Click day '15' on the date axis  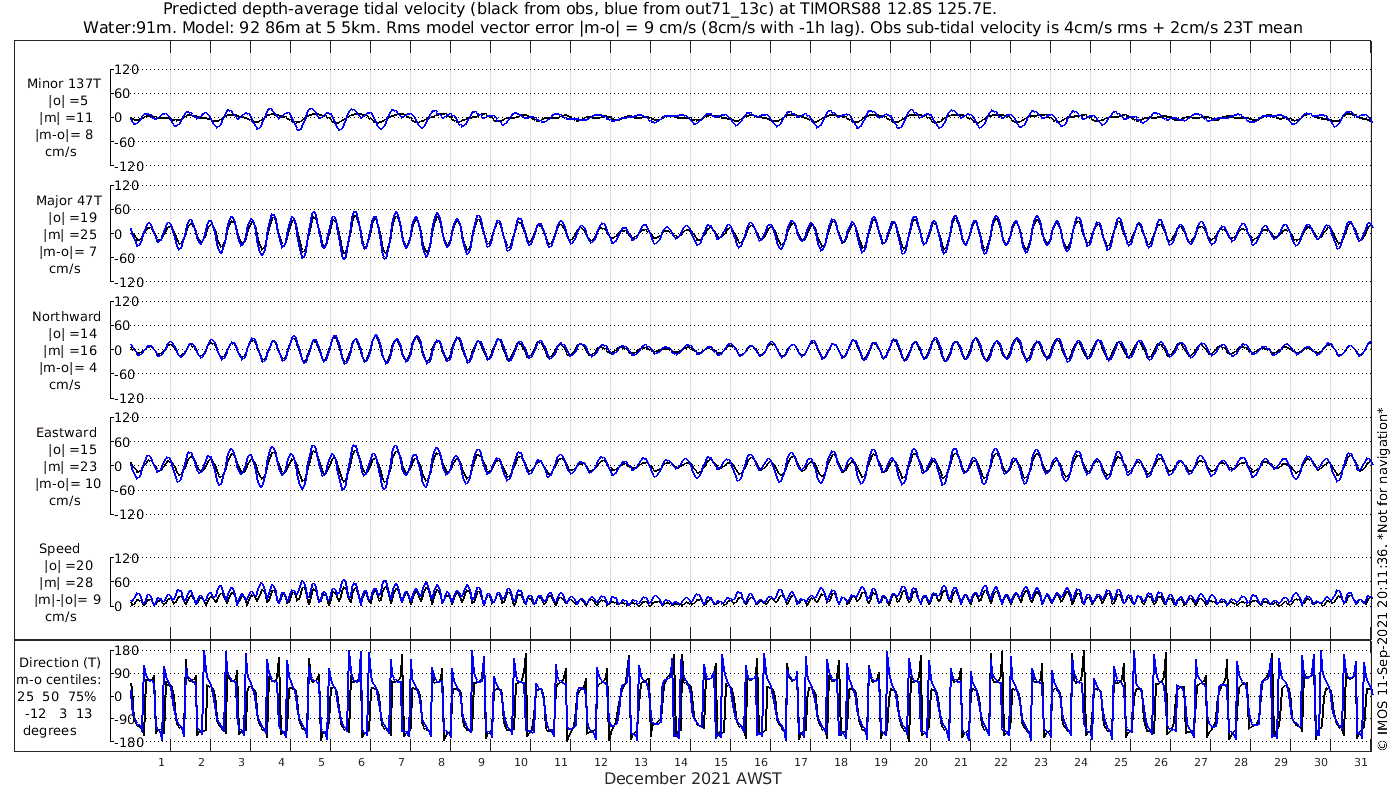pyautogui.click(x=721, y=761)
